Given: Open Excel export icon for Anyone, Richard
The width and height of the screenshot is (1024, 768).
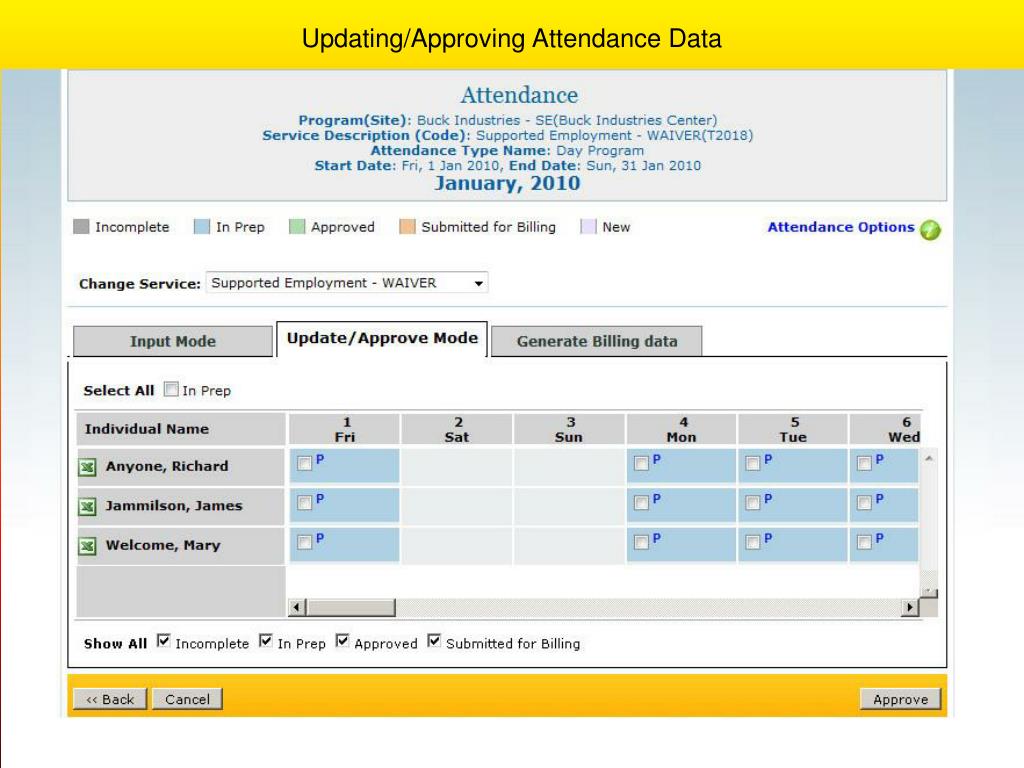Looking at the screenshot, I should pos(88,467).
